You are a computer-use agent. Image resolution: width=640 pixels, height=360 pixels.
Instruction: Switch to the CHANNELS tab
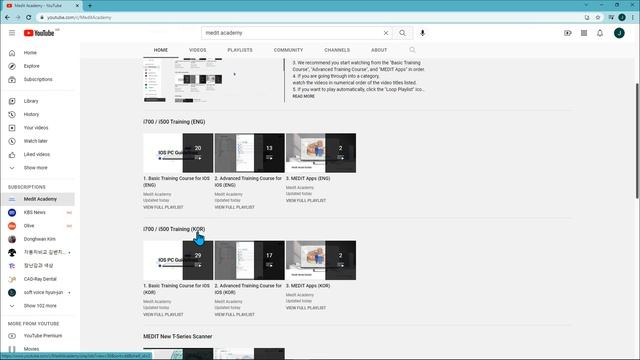tap(337, 50)
